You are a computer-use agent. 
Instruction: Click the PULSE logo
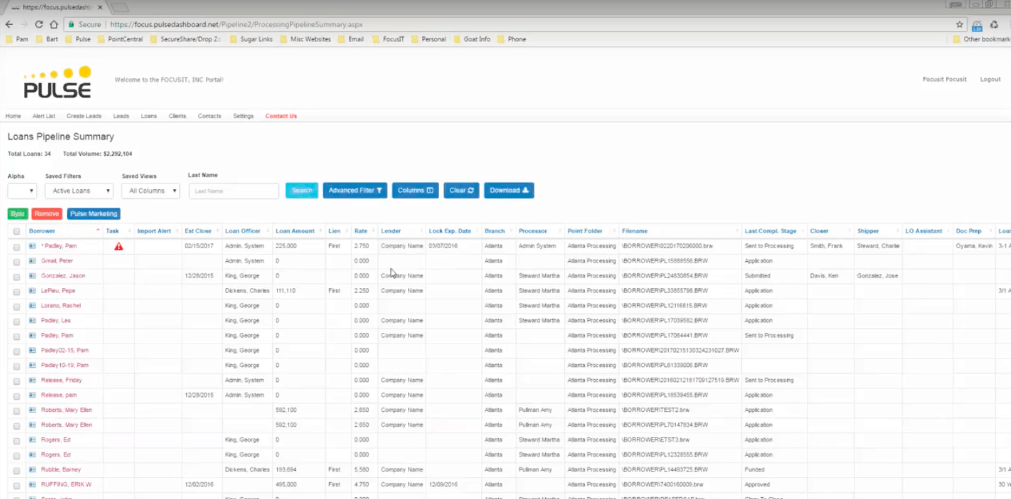57,81
